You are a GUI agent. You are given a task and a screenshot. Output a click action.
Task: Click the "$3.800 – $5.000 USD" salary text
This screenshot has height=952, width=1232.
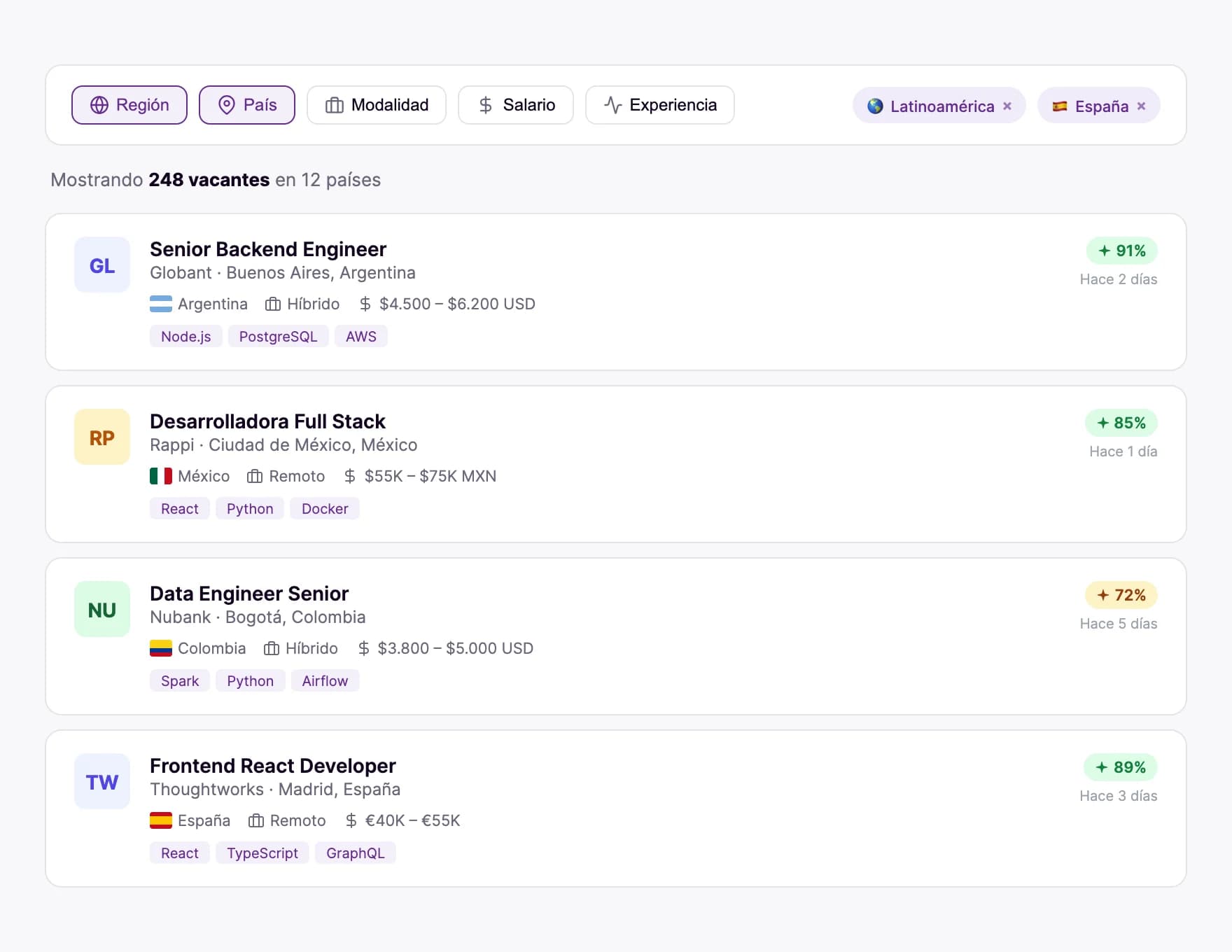point(456,648)
